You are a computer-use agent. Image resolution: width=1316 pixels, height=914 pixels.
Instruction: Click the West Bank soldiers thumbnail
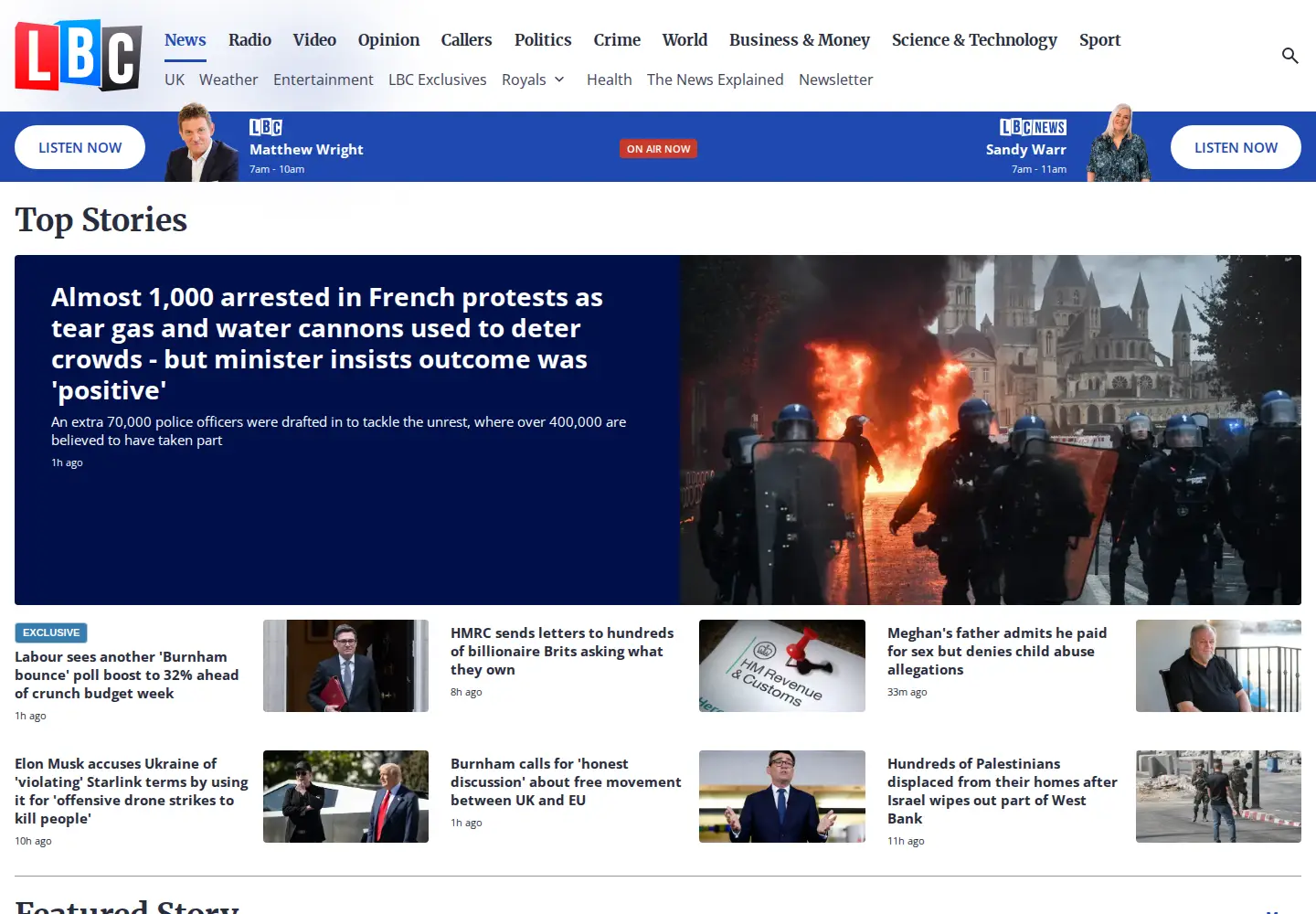[1218, 796]
